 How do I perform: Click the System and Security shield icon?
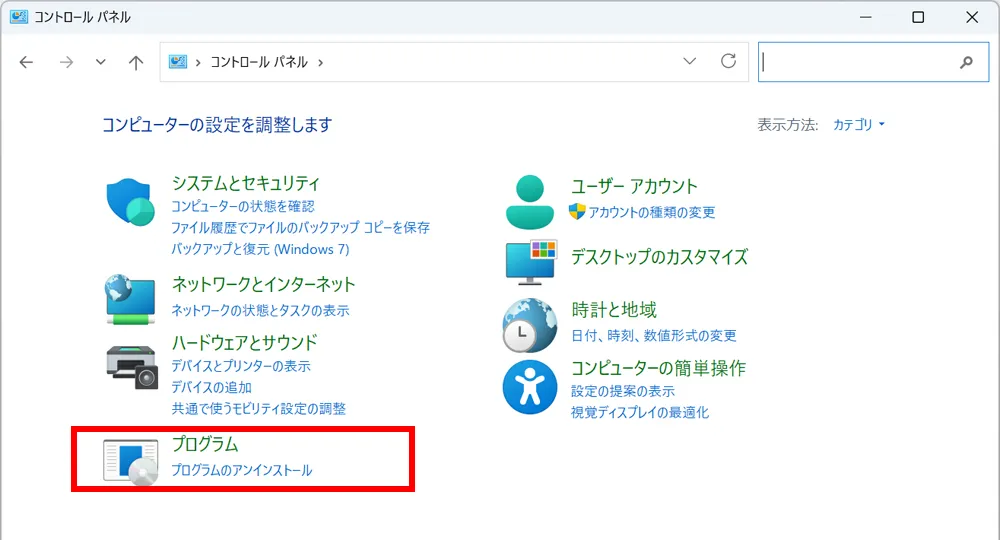[x=131, y=204]
